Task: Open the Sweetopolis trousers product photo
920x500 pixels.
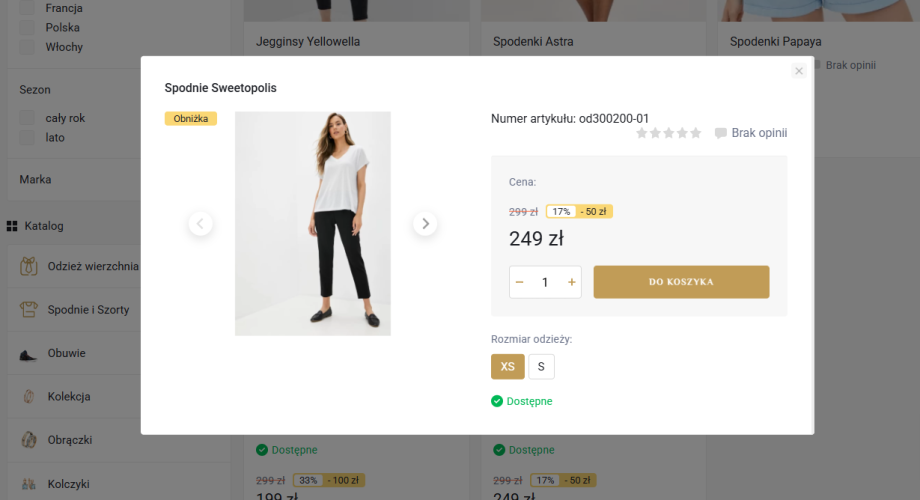Action: tap(312, 223)
